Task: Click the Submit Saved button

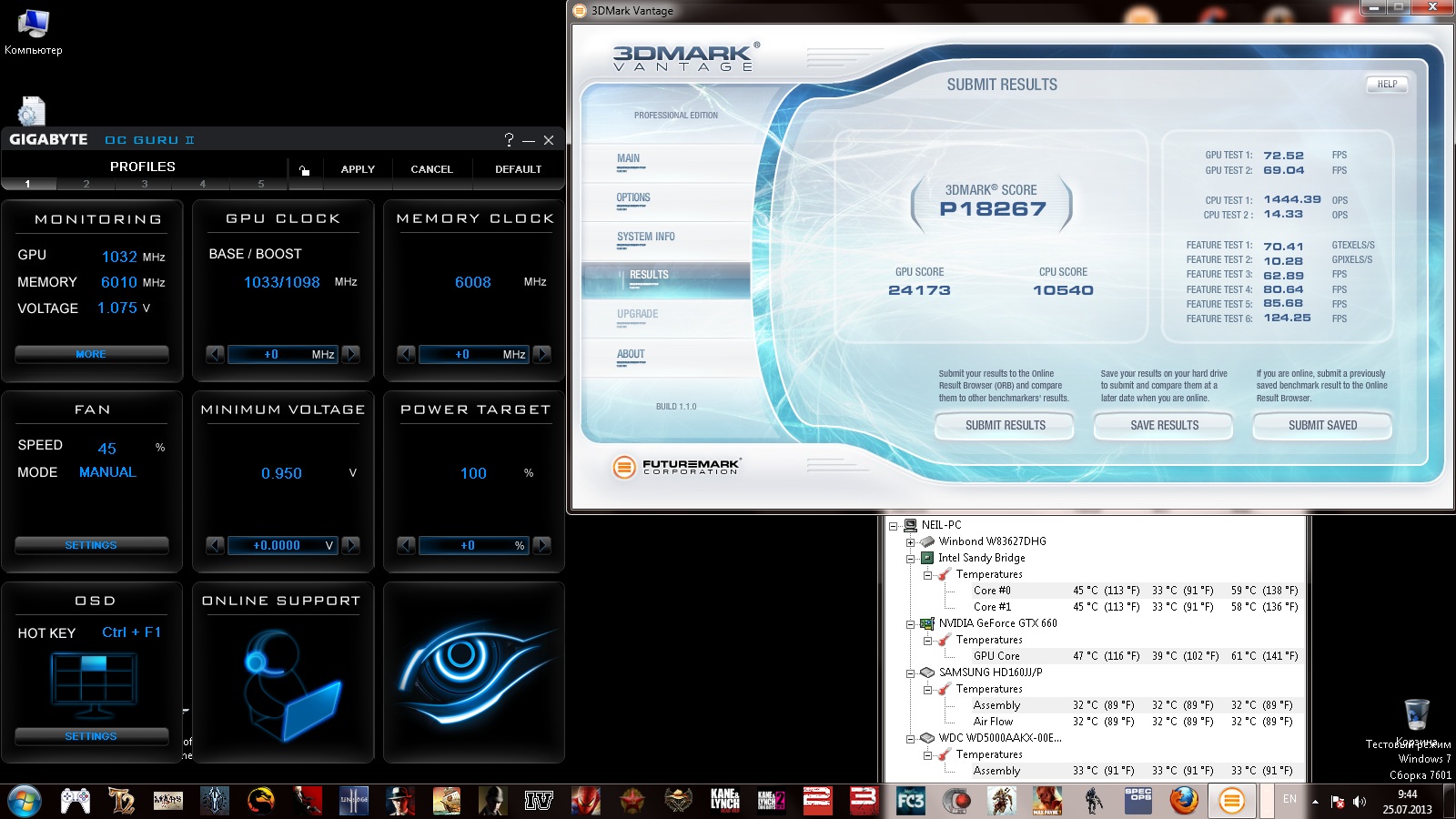Action: click(1322, 425)
